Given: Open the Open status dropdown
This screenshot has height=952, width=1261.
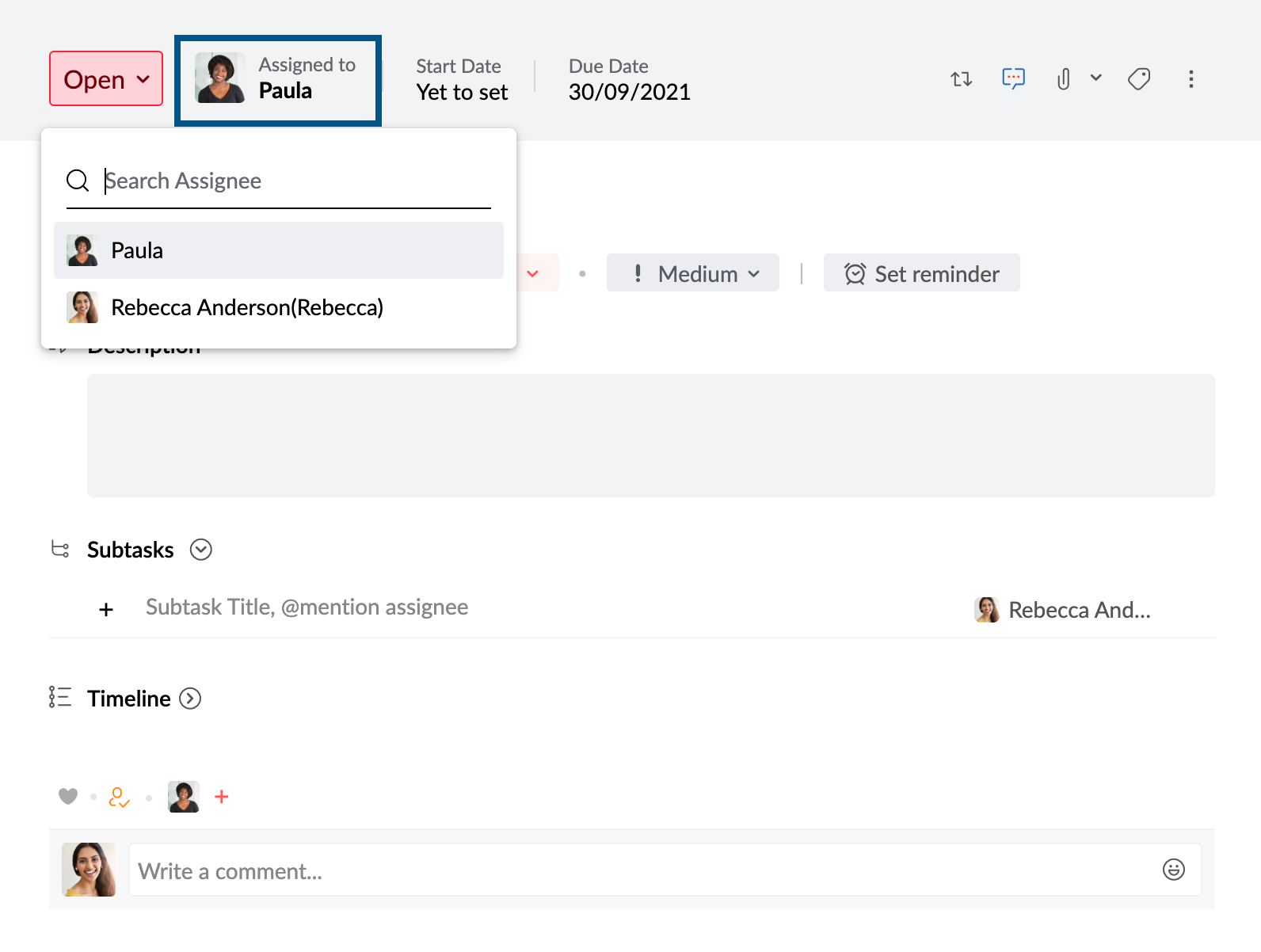Looking at the screenshot, I should 106,79.
